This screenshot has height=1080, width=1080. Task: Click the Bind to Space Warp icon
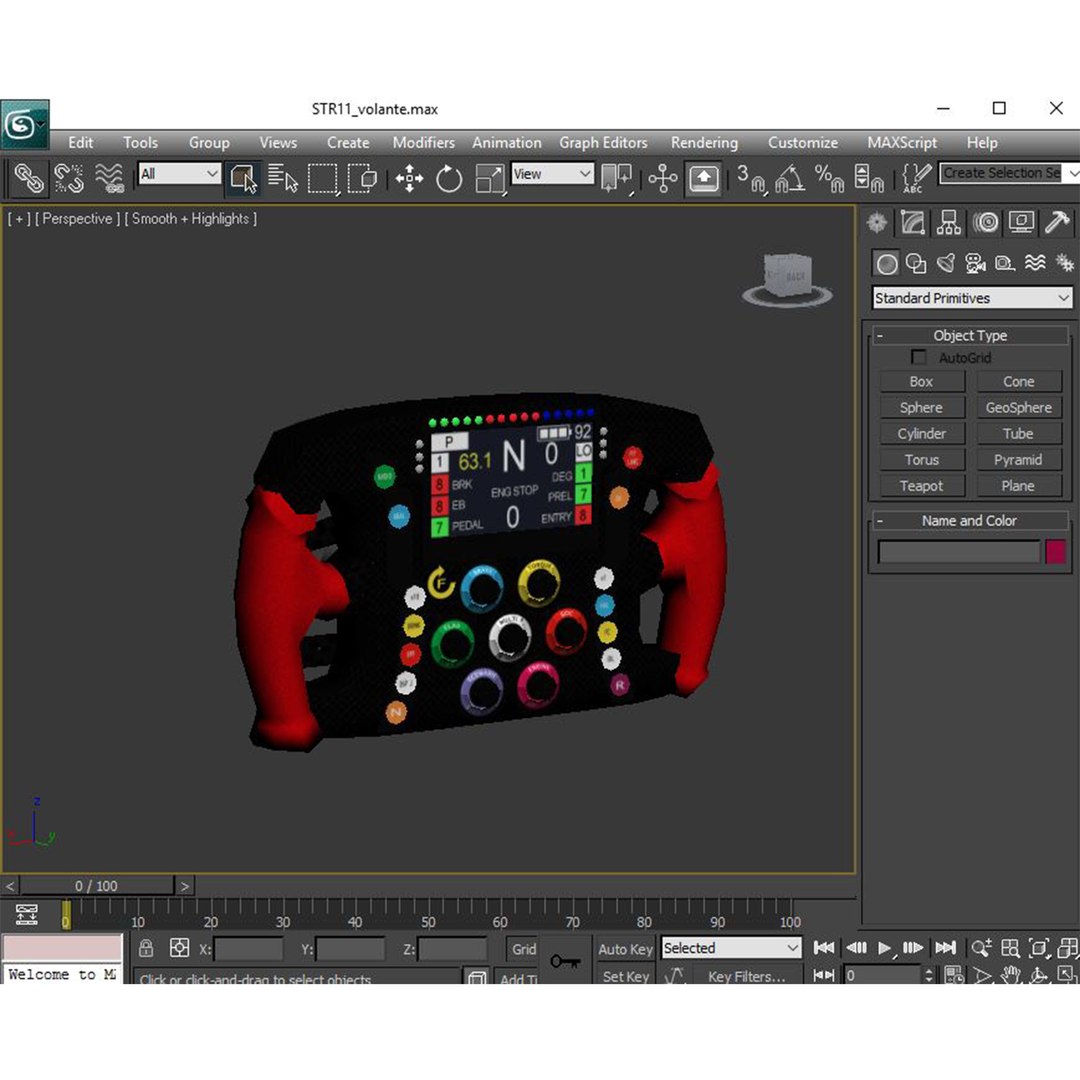(110, 178)
